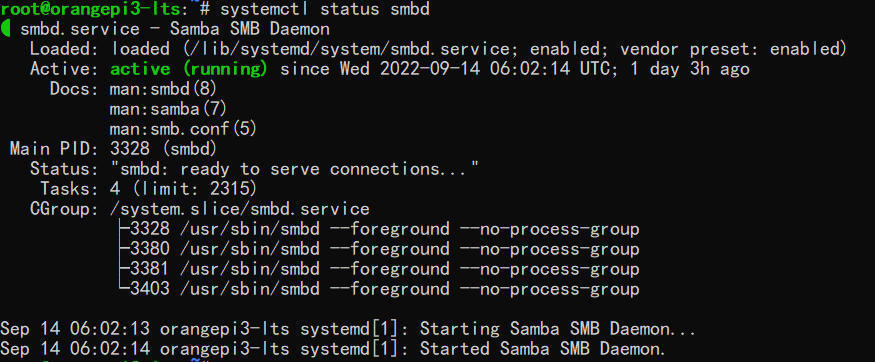Click the 'Started Samba SMB Daemon.' log line
This screenshot has width=875, height=362.
coord(333,350)
